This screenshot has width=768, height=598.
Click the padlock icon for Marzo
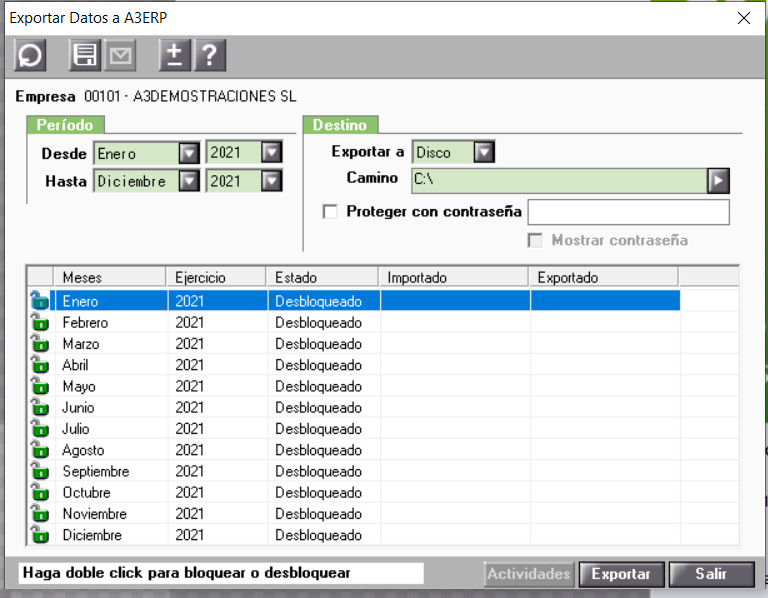(40, 343)
